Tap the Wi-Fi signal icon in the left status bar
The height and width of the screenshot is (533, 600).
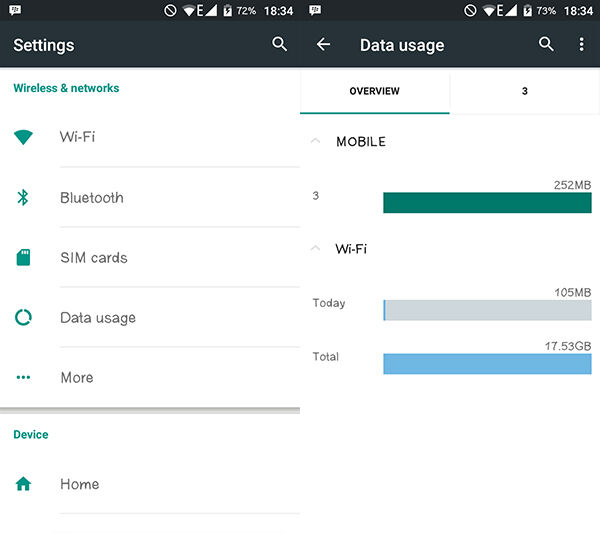click(189, 11)
